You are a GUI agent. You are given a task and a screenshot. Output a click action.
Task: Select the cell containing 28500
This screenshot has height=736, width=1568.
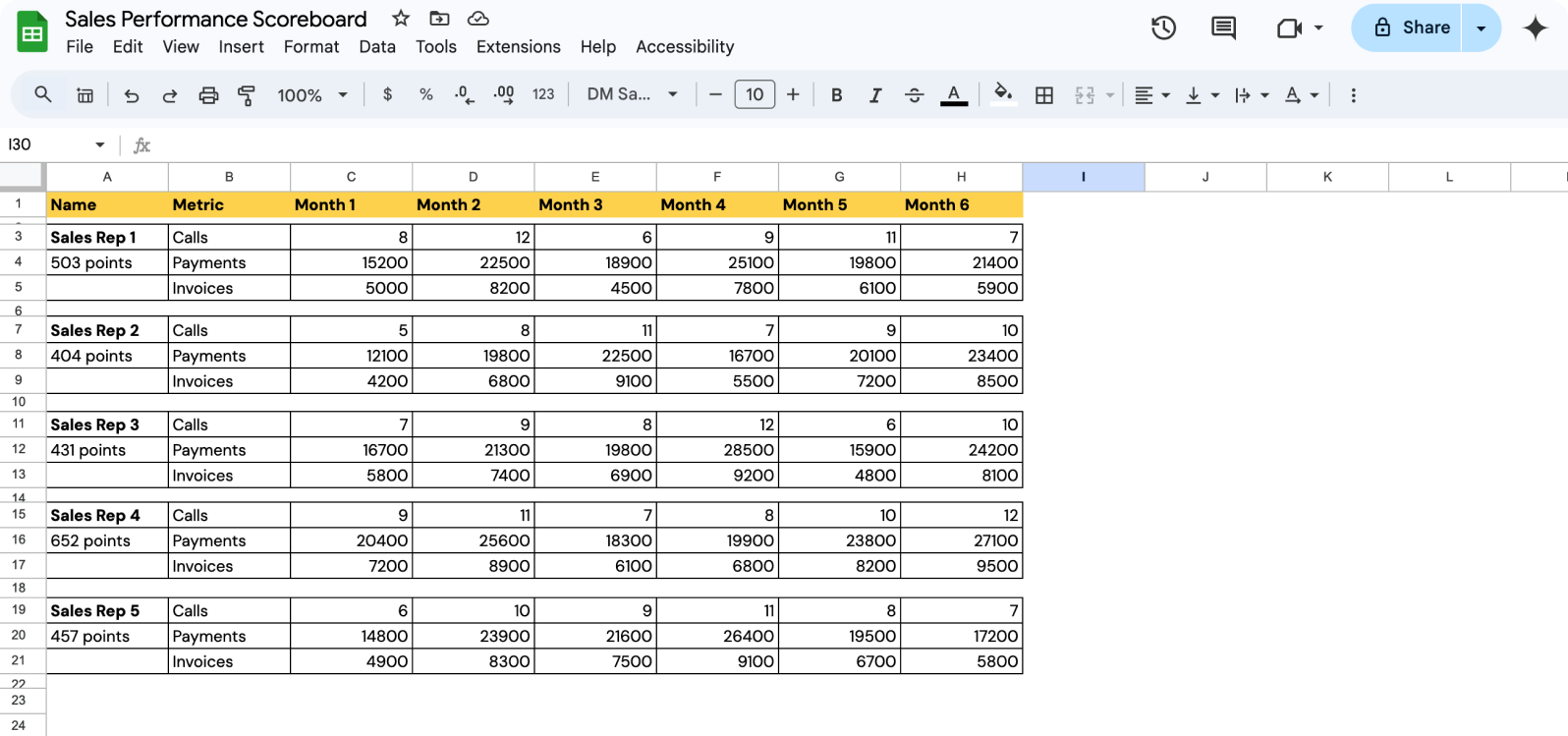(x=717, y=450)
